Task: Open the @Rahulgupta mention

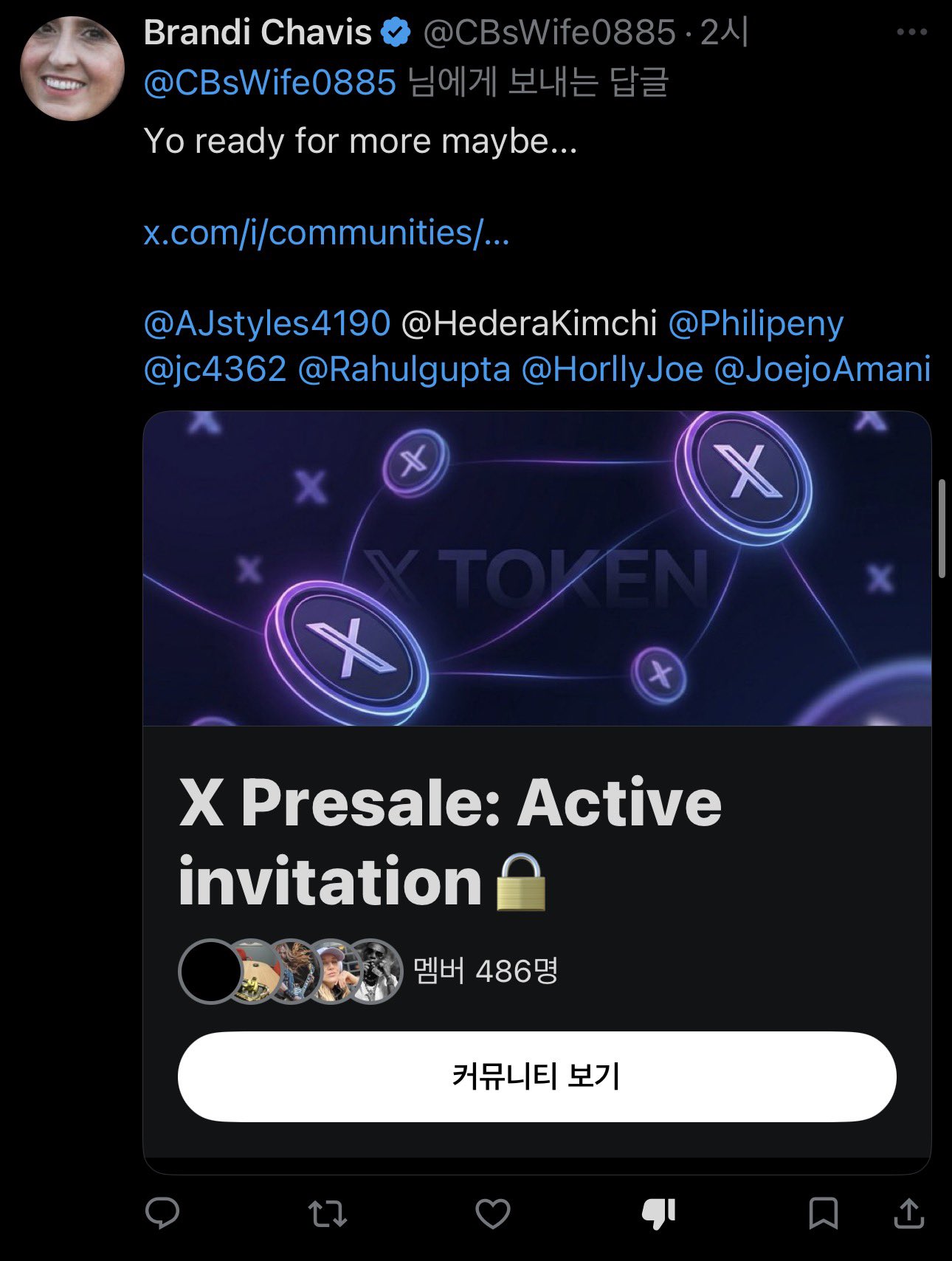Action: 404,369
